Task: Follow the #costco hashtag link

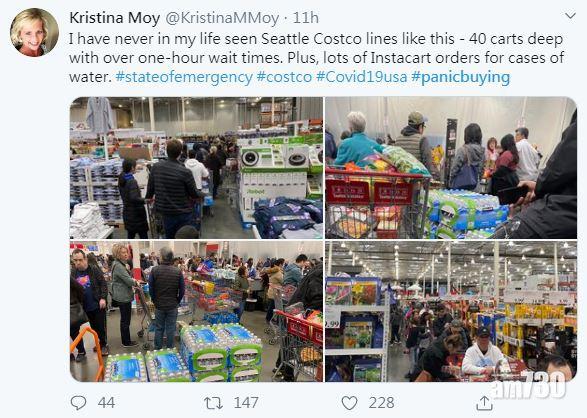Action: 284,77
